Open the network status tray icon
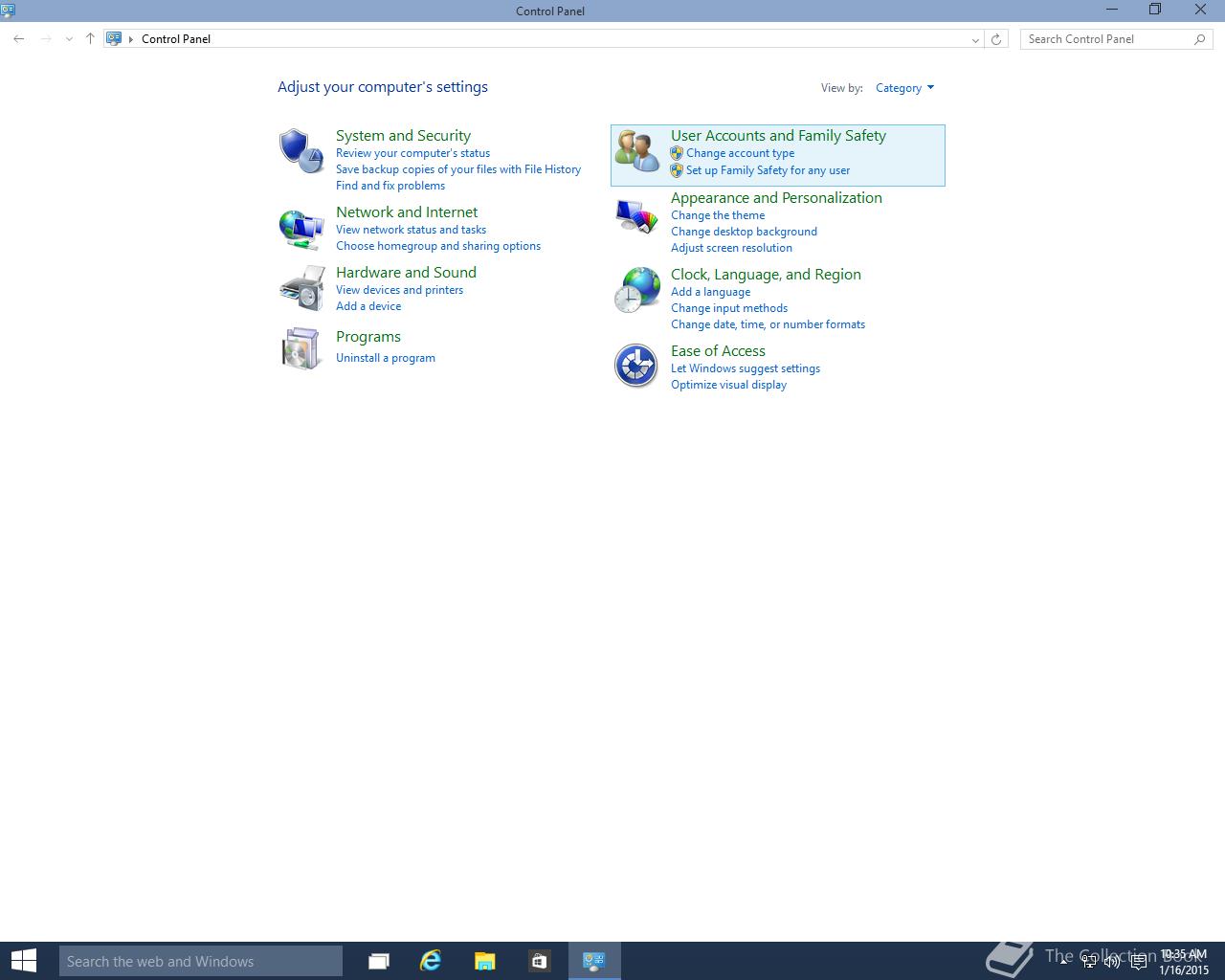 1088,962
